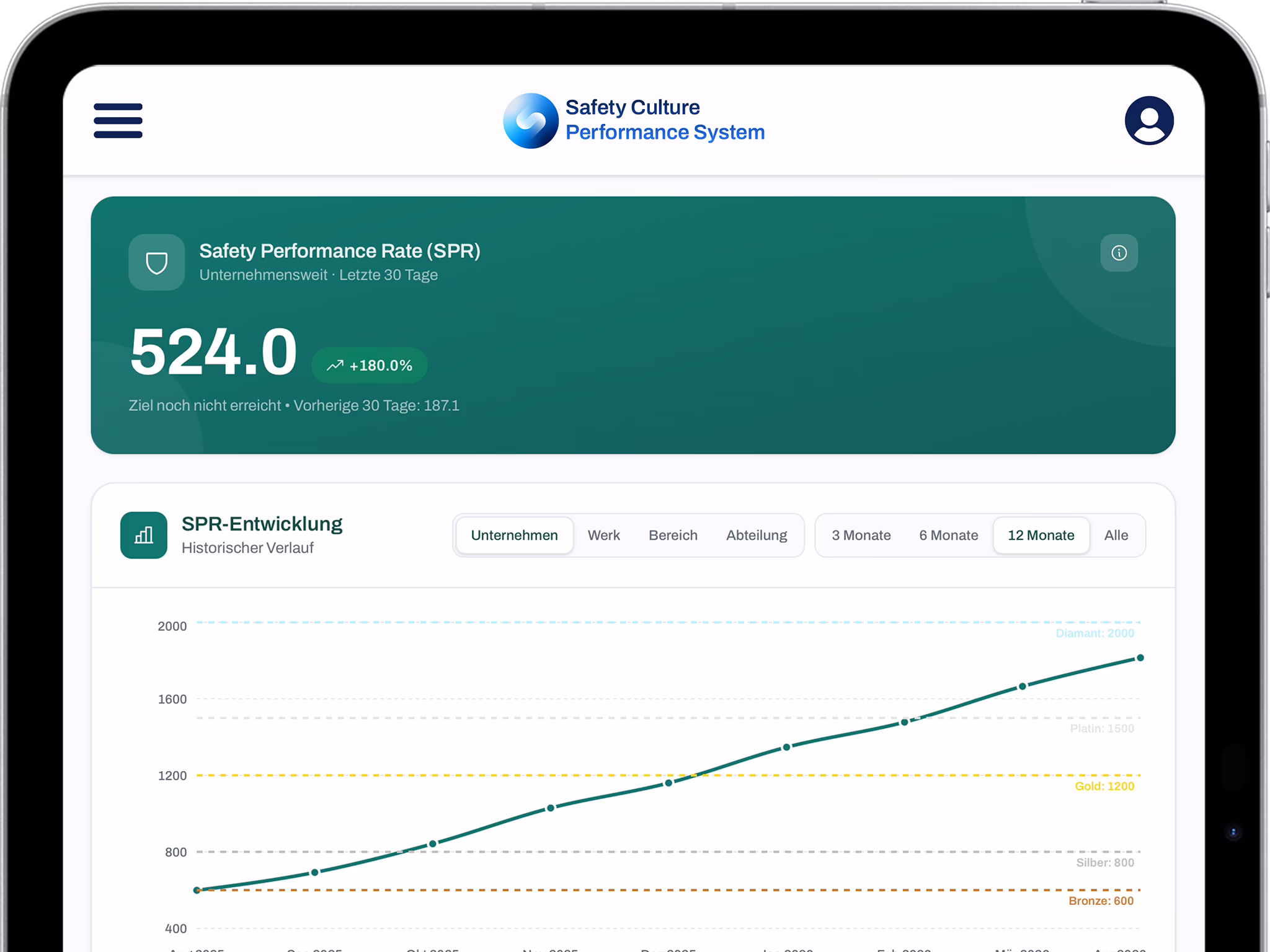Switch to the Abteilung tab
1270x952 pixels.
tap(757, 535)
